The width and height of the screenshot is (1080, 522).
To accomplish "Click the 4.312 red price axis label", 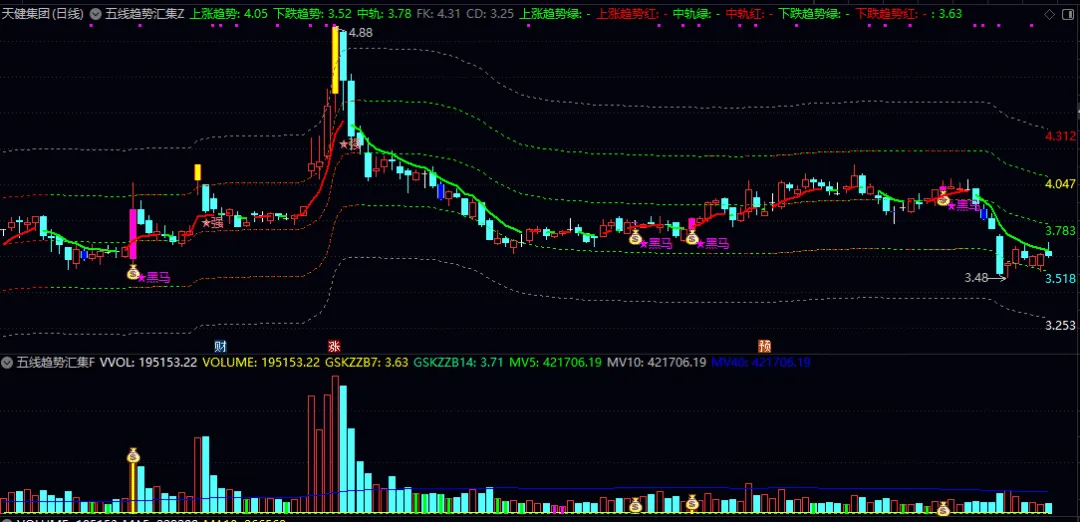I will (1060, 136).
